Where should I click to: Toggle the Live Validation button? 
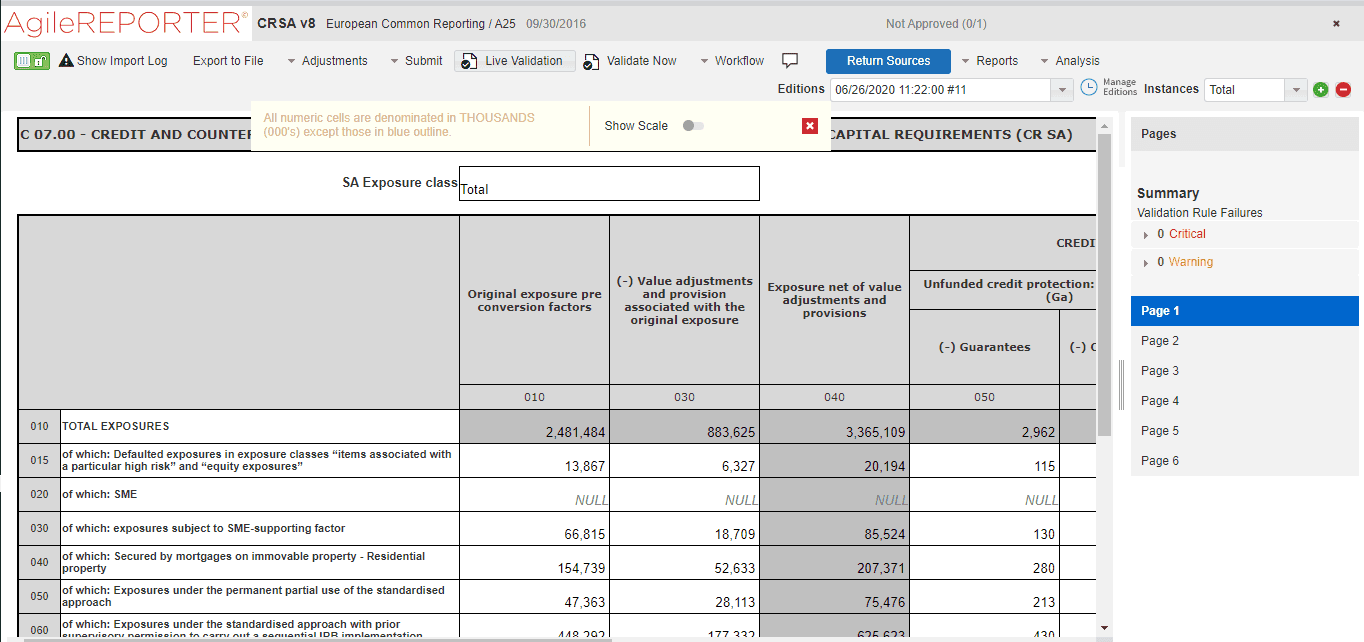[x=514, y=61]
